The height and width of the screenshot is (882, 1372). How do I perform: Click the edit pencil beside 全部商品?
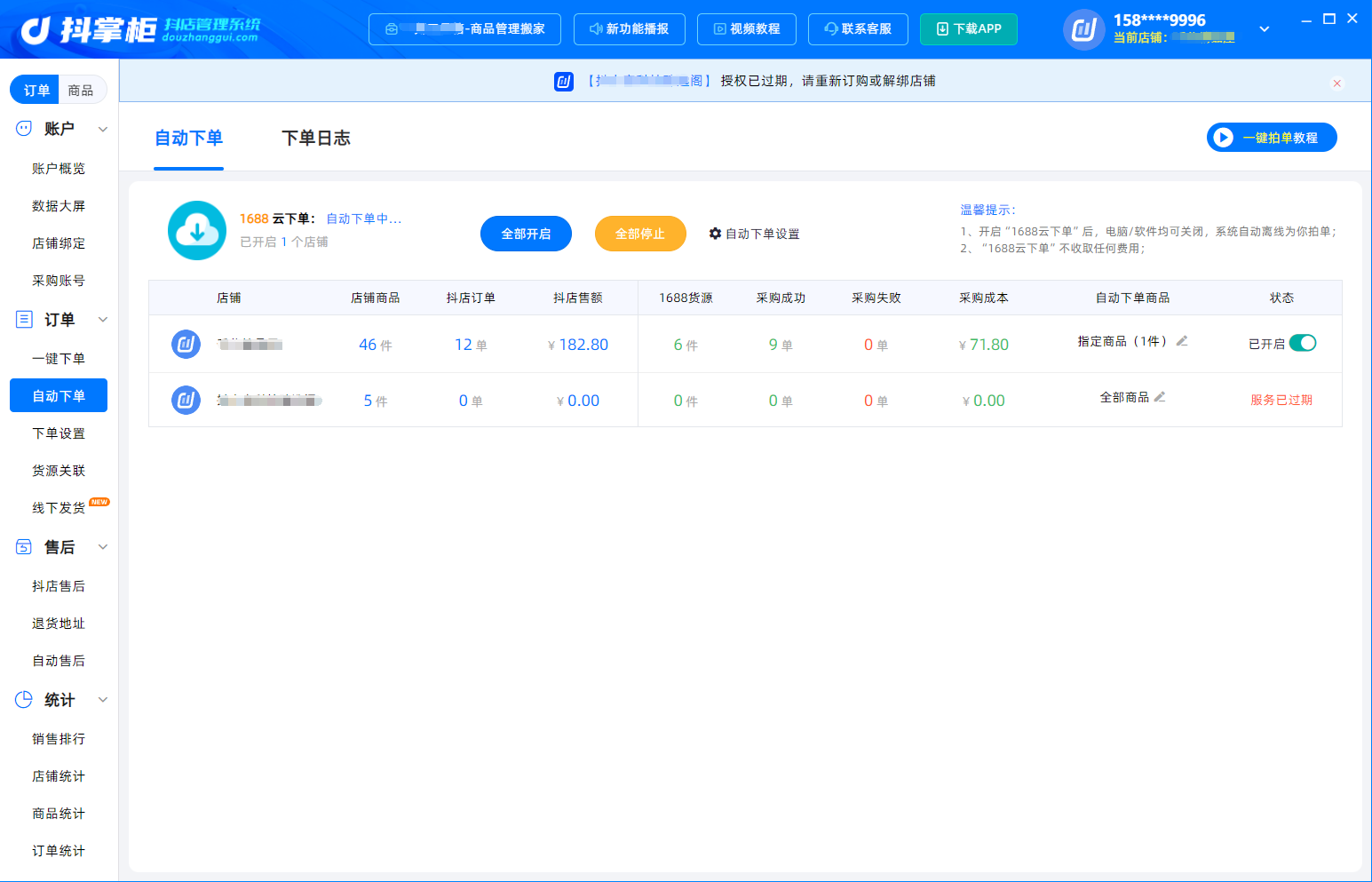[1160, 397]
